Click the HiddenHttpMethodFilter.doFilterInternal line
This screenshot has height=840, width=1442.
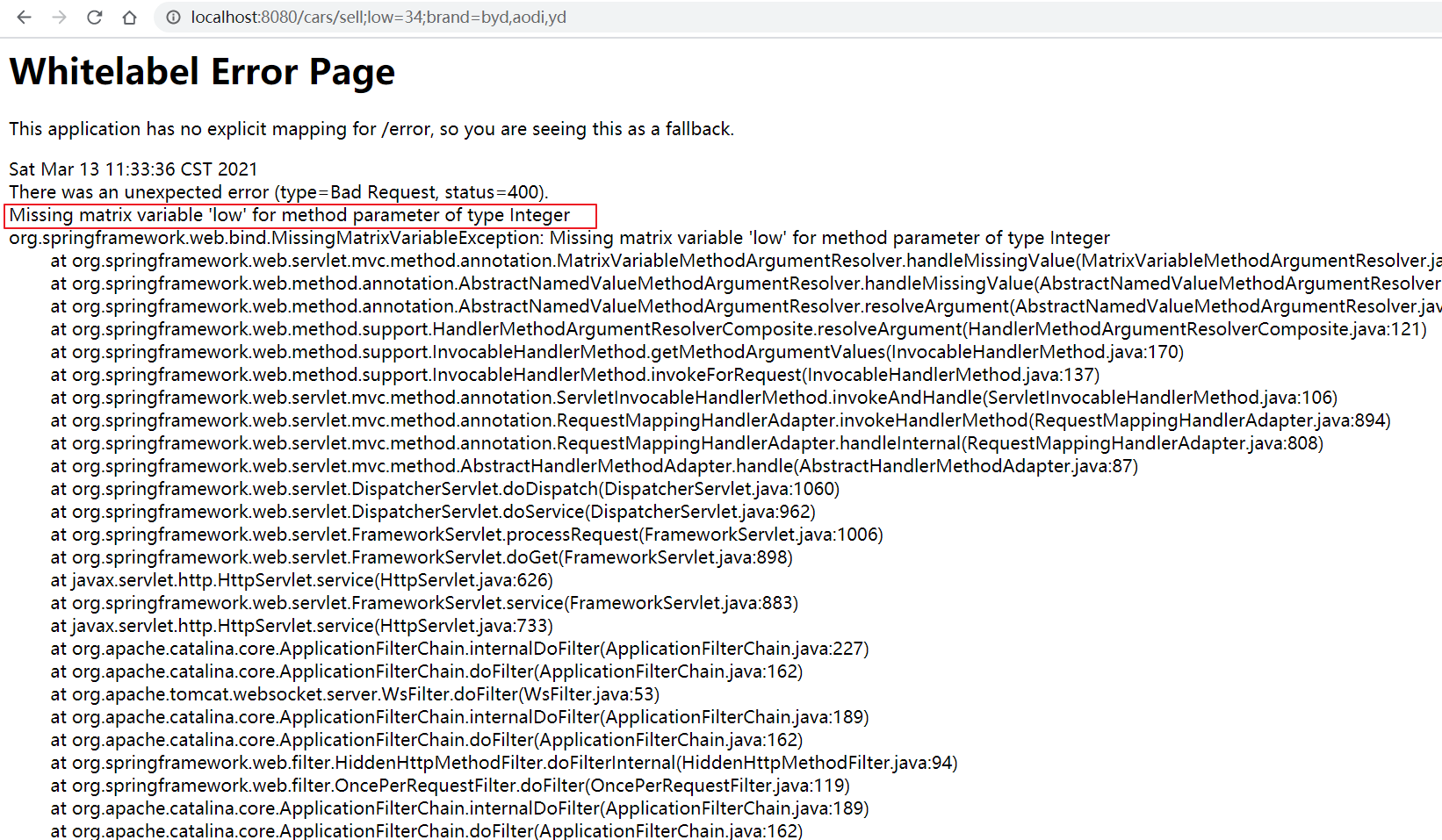tap(504, 763)
